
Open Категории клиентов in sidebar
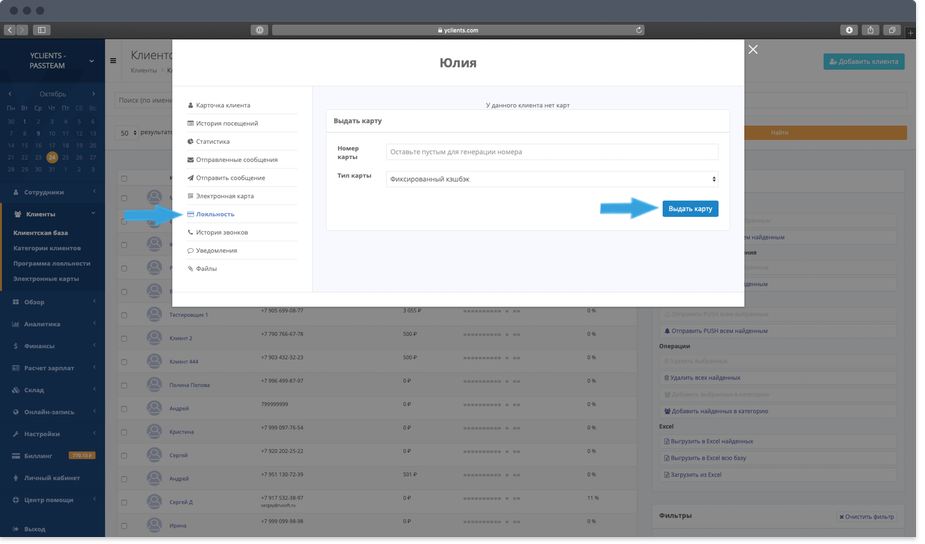click(x=47, y=249)
